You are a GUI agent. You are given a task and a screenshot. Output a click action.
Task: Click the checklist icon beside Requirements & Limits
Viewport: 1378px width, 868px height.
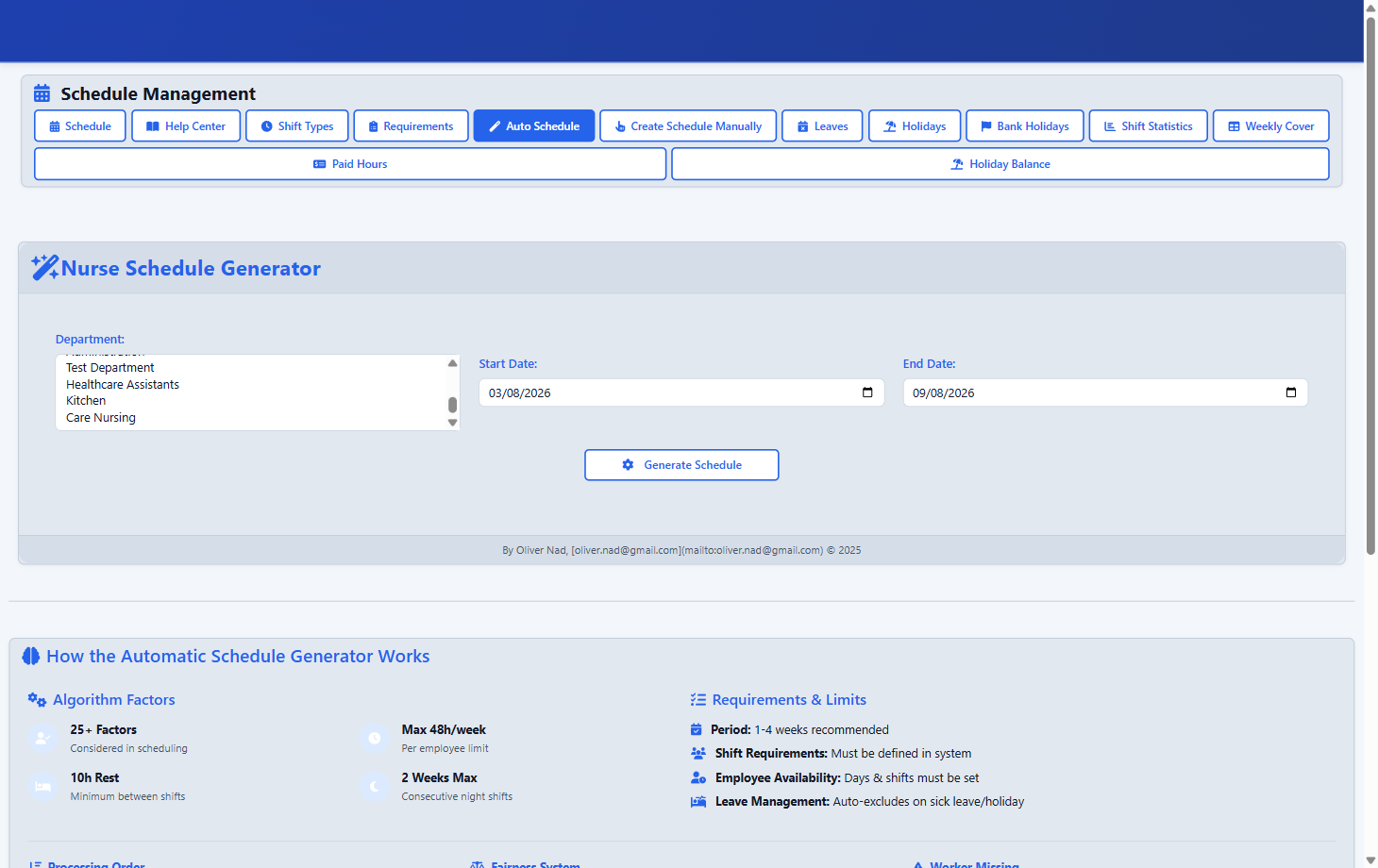point(698,700)
